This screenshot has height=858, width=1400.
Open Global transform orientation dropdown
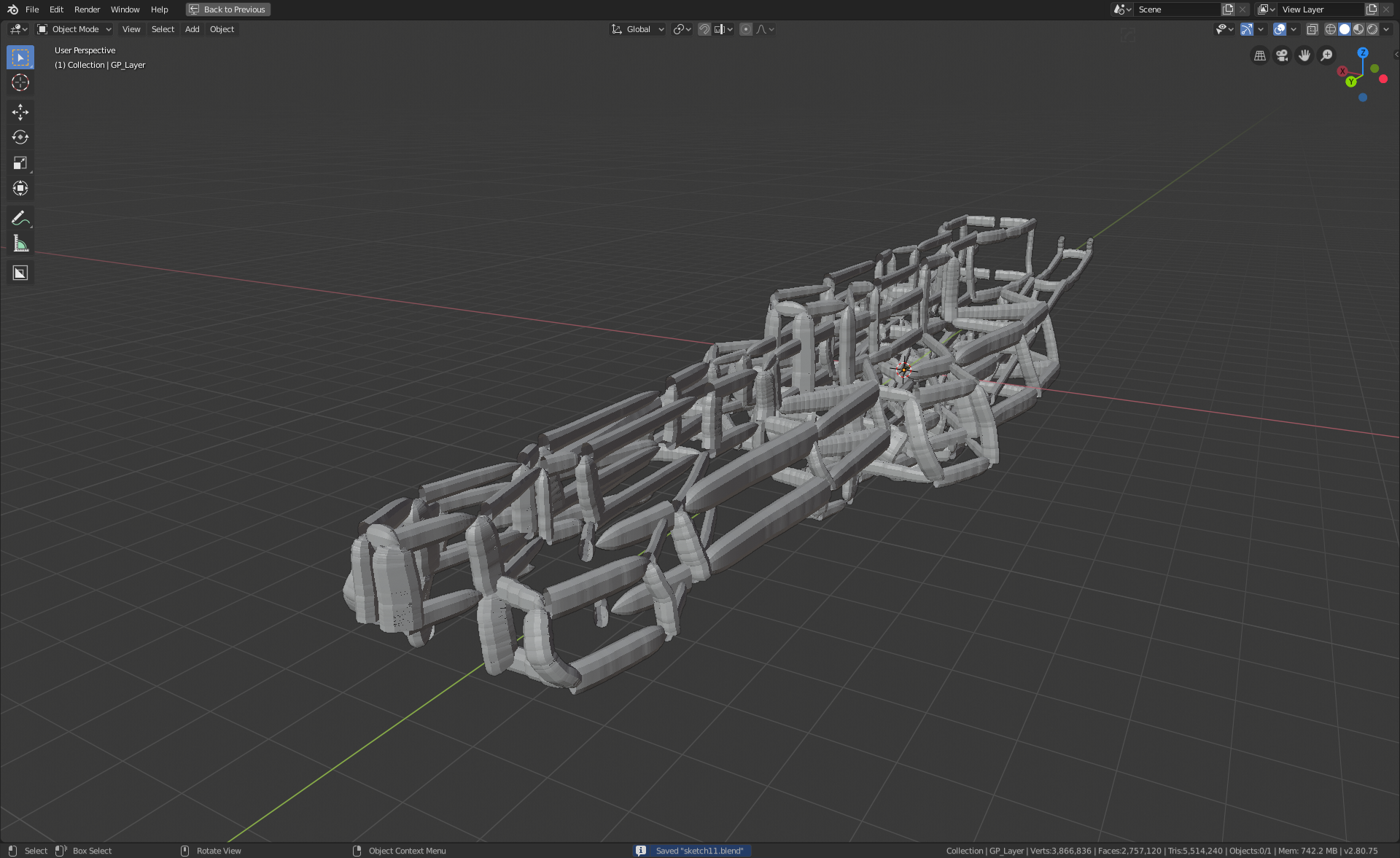(638, 29)
